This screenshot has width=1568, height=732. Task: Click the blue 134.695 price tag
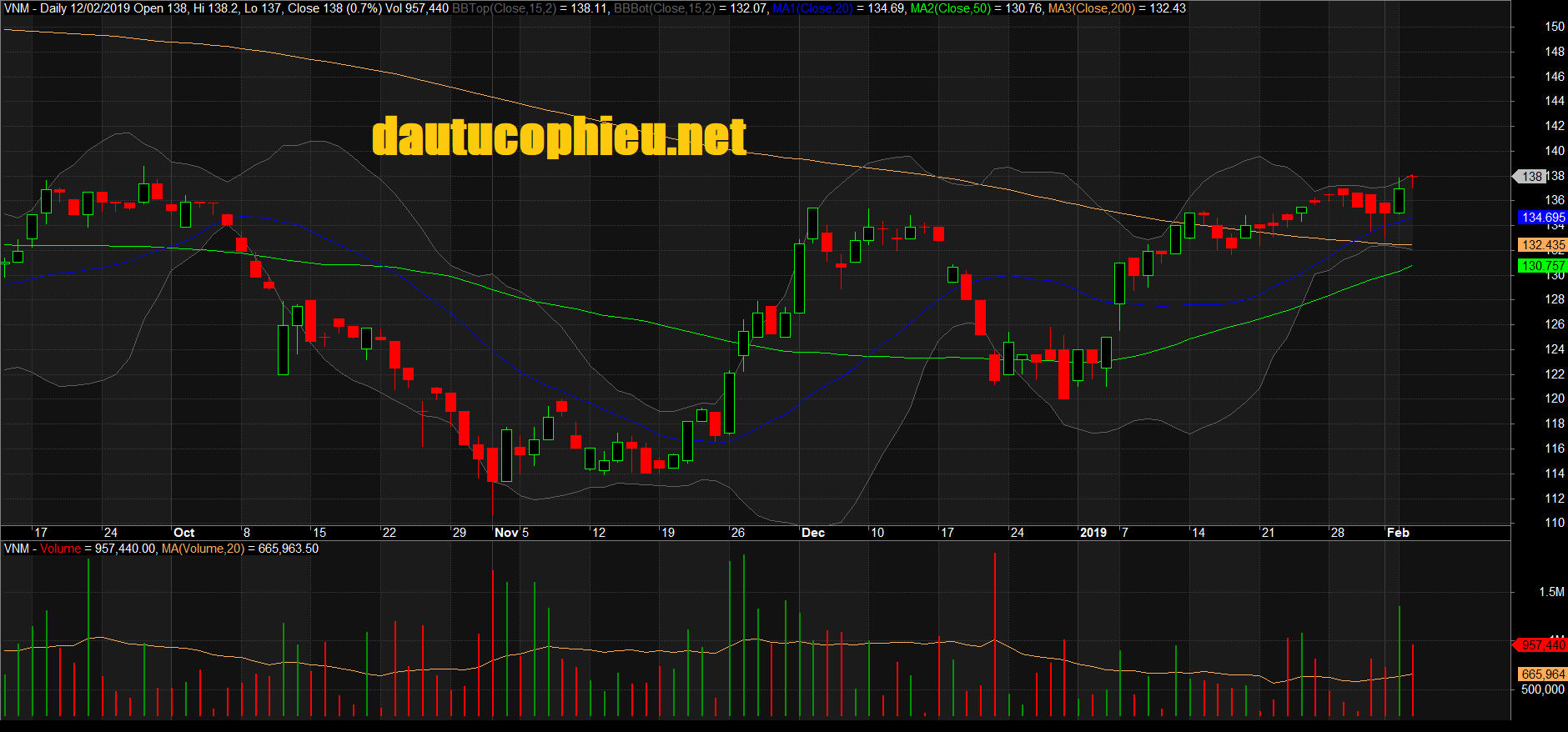1543,218
